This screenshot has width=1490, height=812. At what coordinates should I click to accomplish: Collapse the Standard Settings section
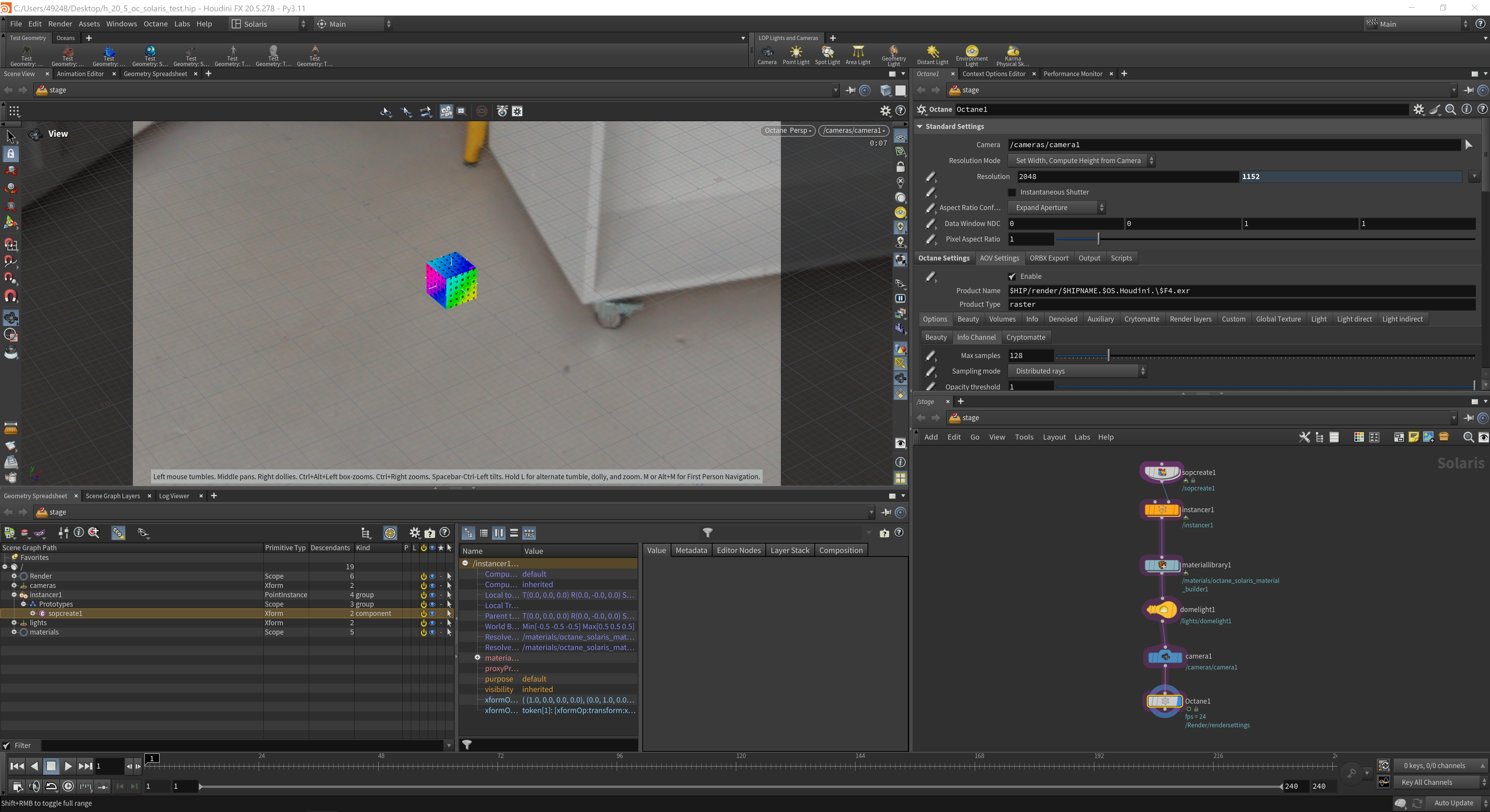pos(920,127)
